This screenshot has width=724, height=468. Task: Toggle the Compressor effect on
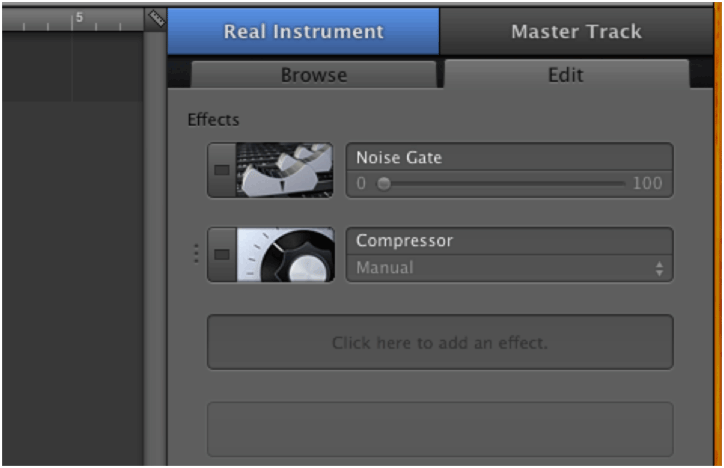pos(222,254)
